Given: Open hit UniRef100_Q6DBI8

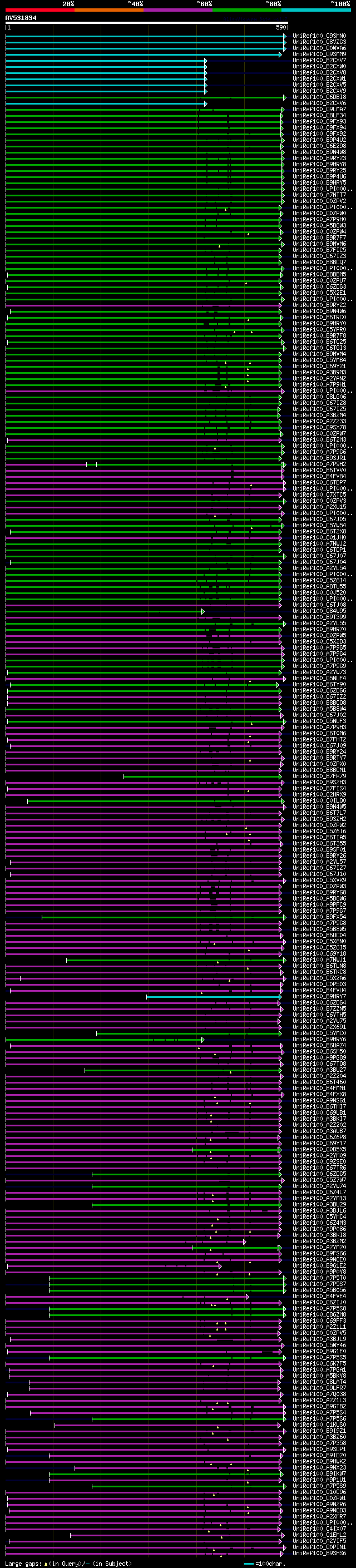Looking at the screenshot, I should (319, 97).
